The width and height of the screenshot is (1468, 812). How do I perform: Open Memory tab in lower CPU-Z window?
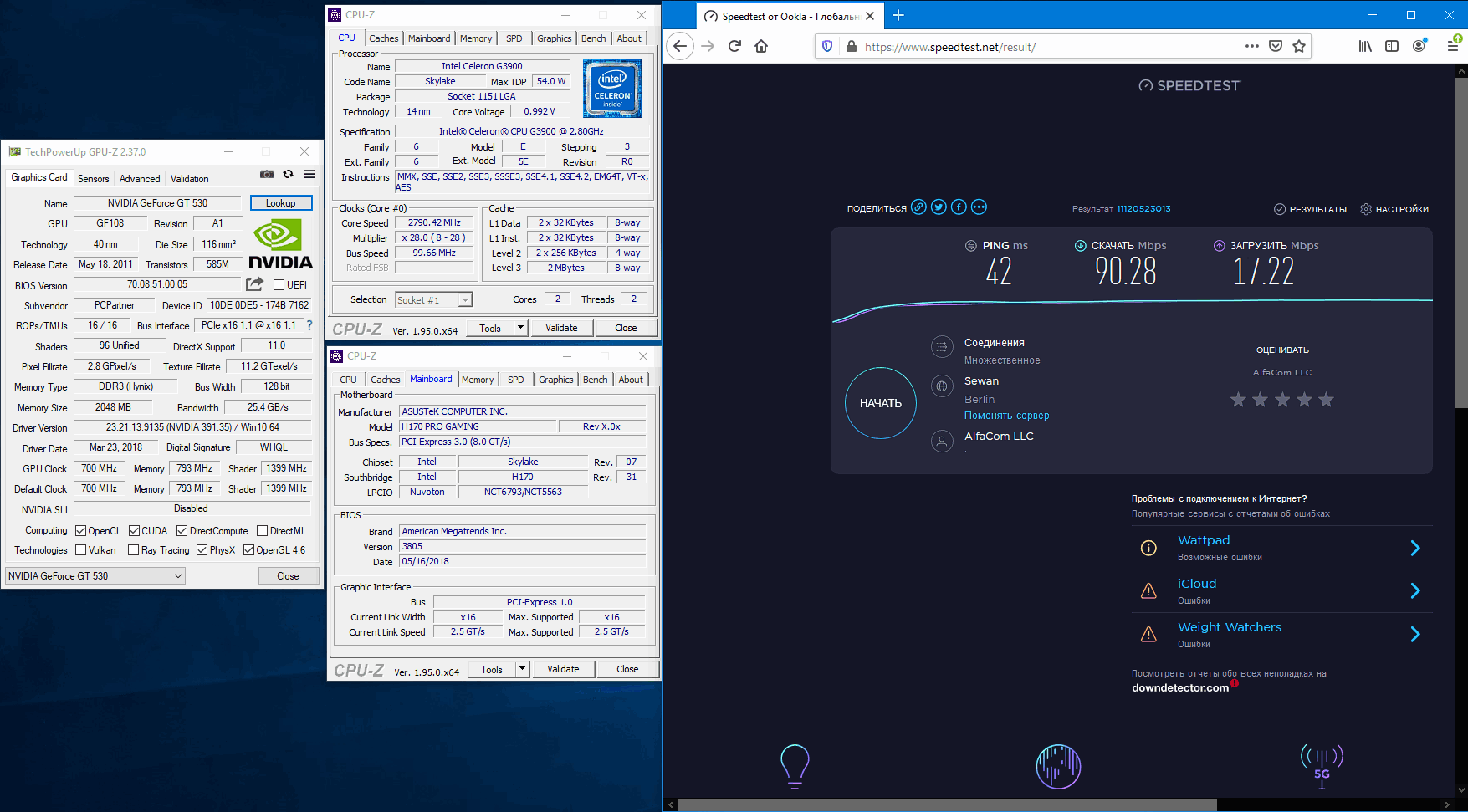pos(478,380)
